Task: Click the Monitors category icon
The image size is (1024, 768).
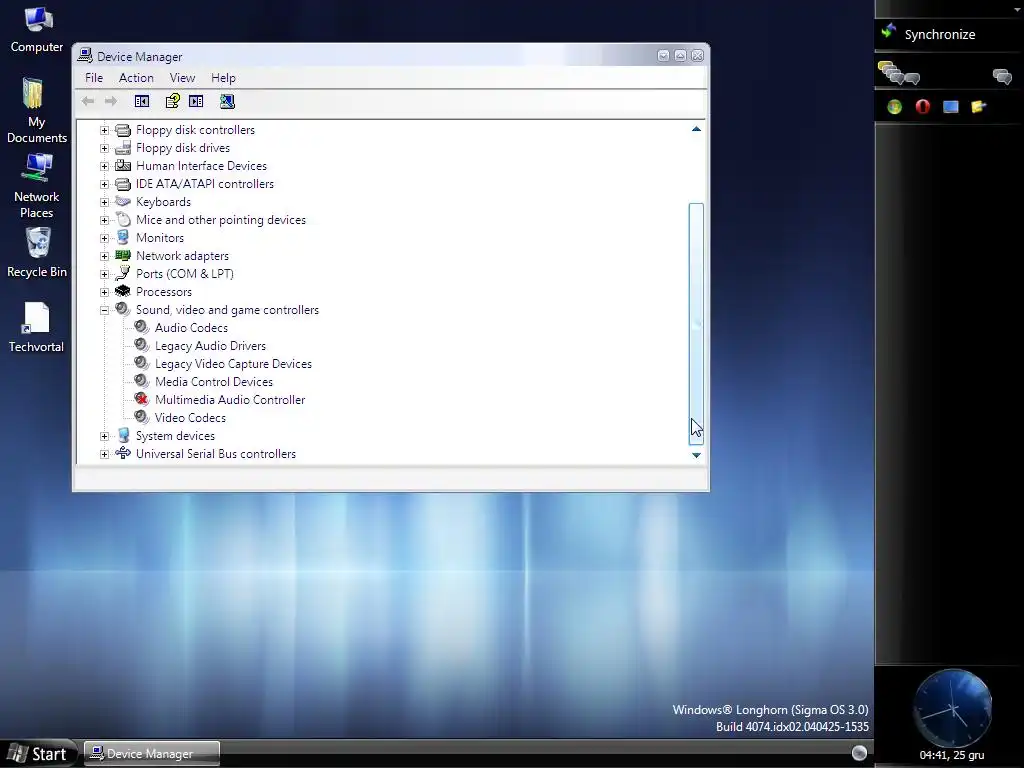Action: click(123, 237)
